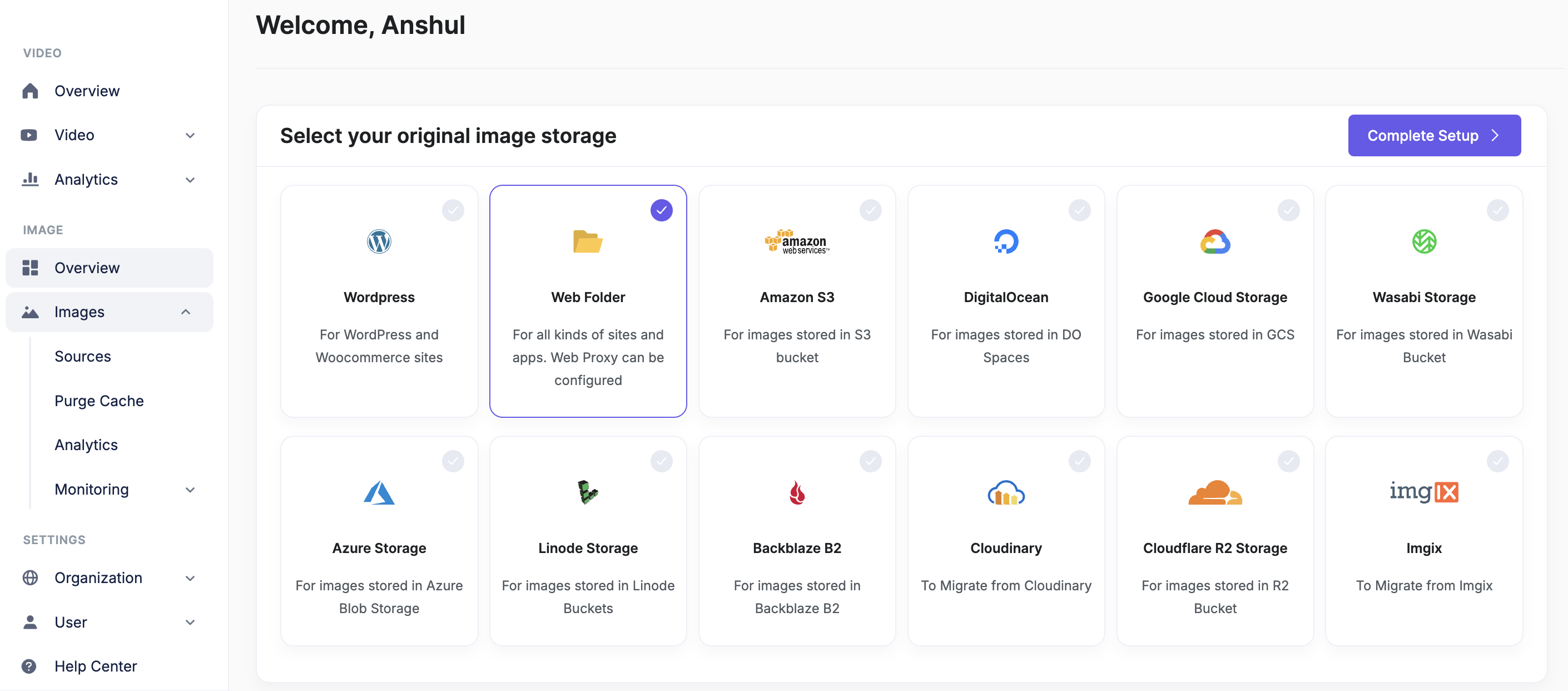Expand the Video menu chevron

[x=190, y=135]
